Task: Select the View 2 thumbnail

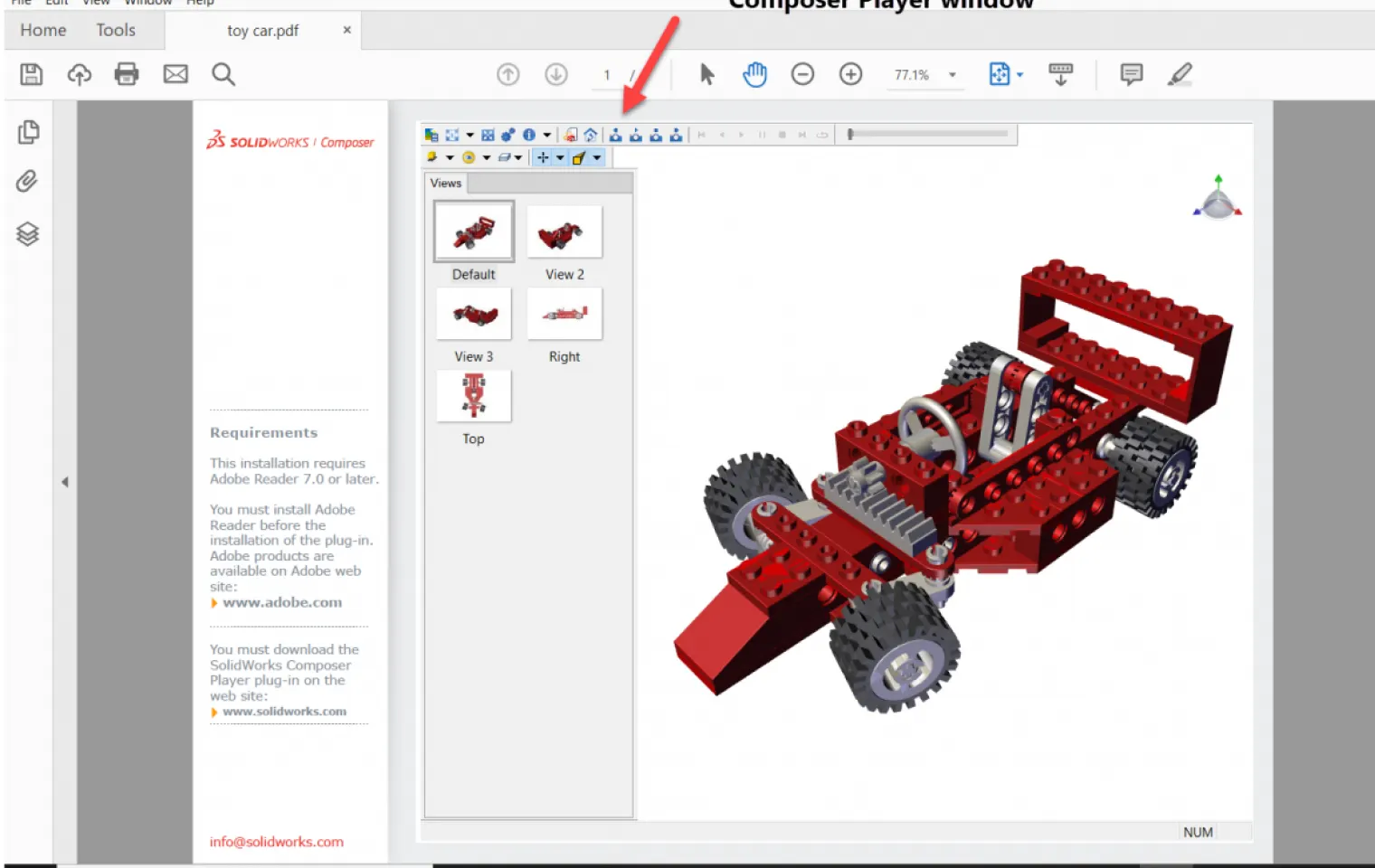Action: point(564,231)
